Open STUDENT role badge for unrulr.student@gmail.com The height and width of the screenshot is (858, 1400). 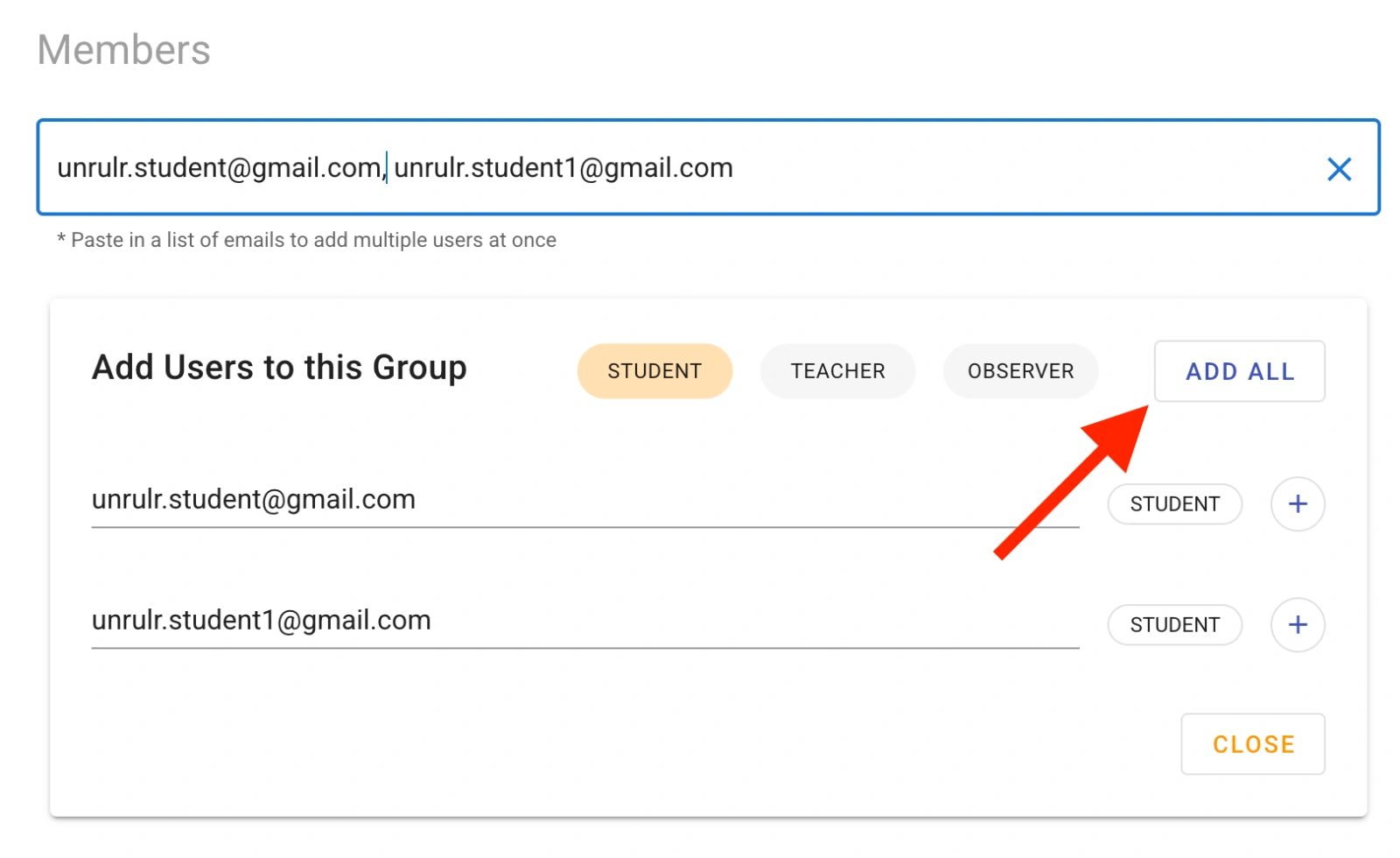[1173, 504]
